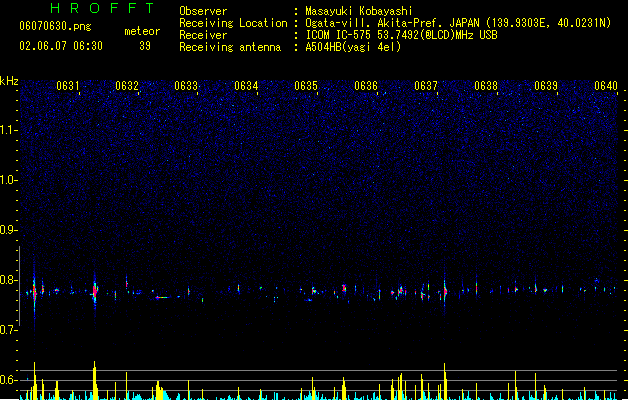629x400 pixels.
Task: Click the Receiving antenna label
Action: point(230,47)
